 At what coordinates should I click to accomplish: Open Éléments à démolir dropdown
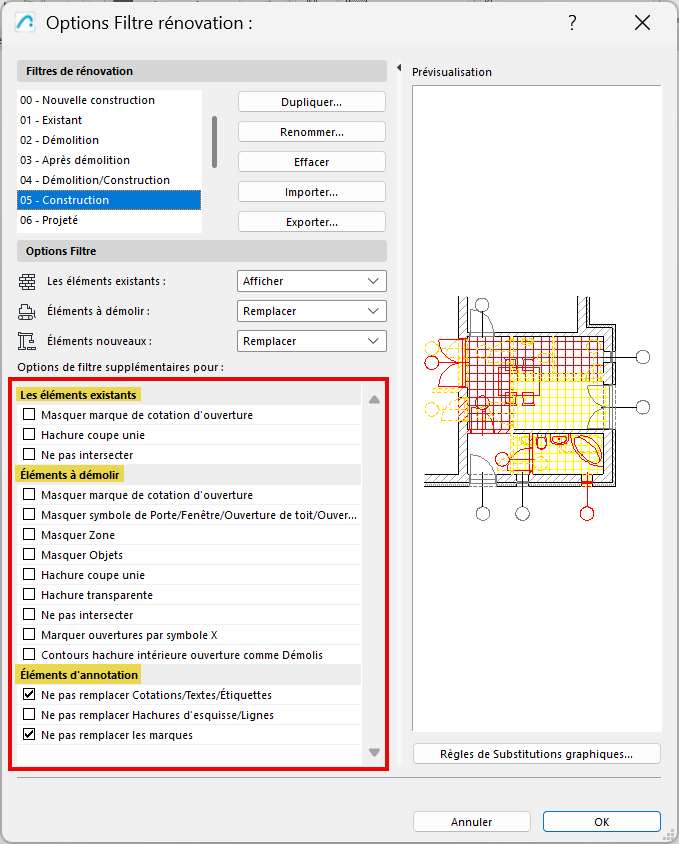point(312,311)
